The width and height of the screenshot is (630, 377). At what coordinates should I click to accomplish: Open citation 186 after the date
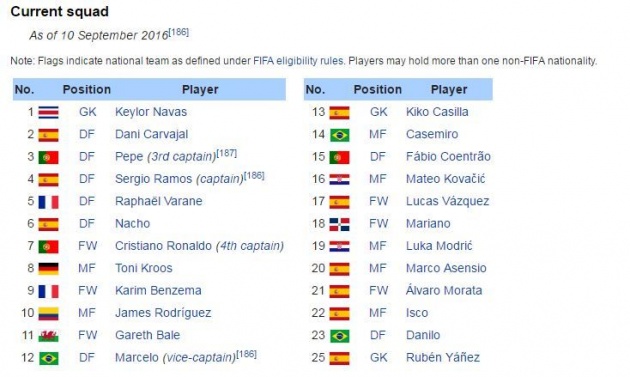(179, 32)
